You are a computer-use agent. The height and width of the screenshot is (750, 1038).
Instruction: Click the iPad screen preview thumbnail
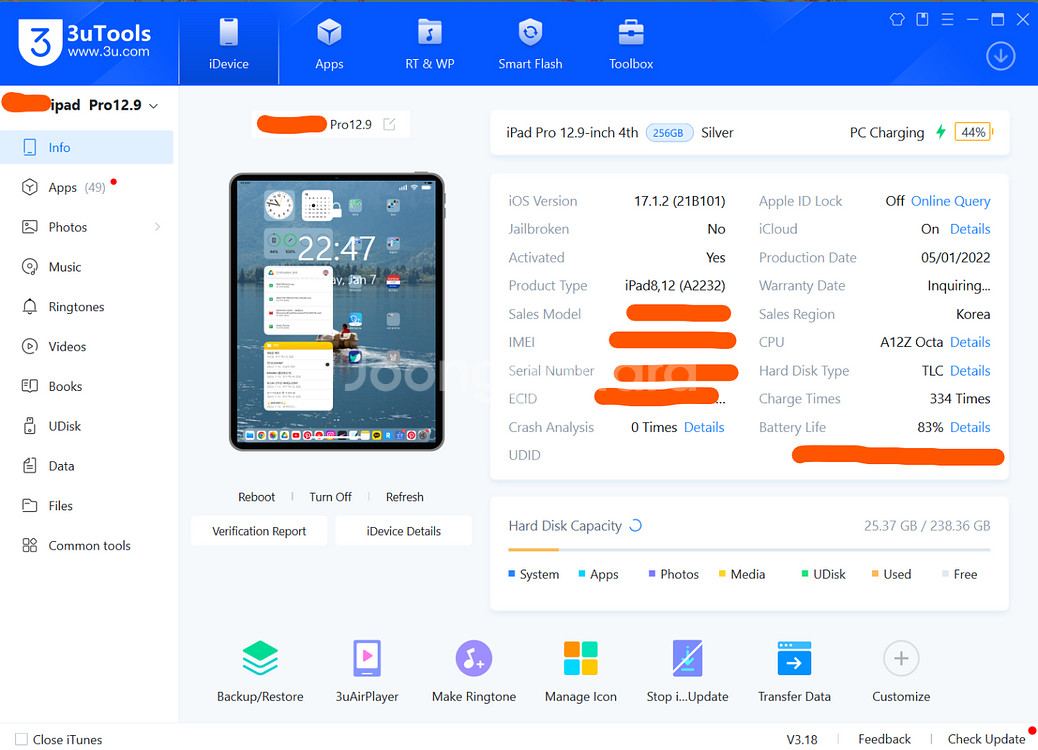(x=336, y=312)
